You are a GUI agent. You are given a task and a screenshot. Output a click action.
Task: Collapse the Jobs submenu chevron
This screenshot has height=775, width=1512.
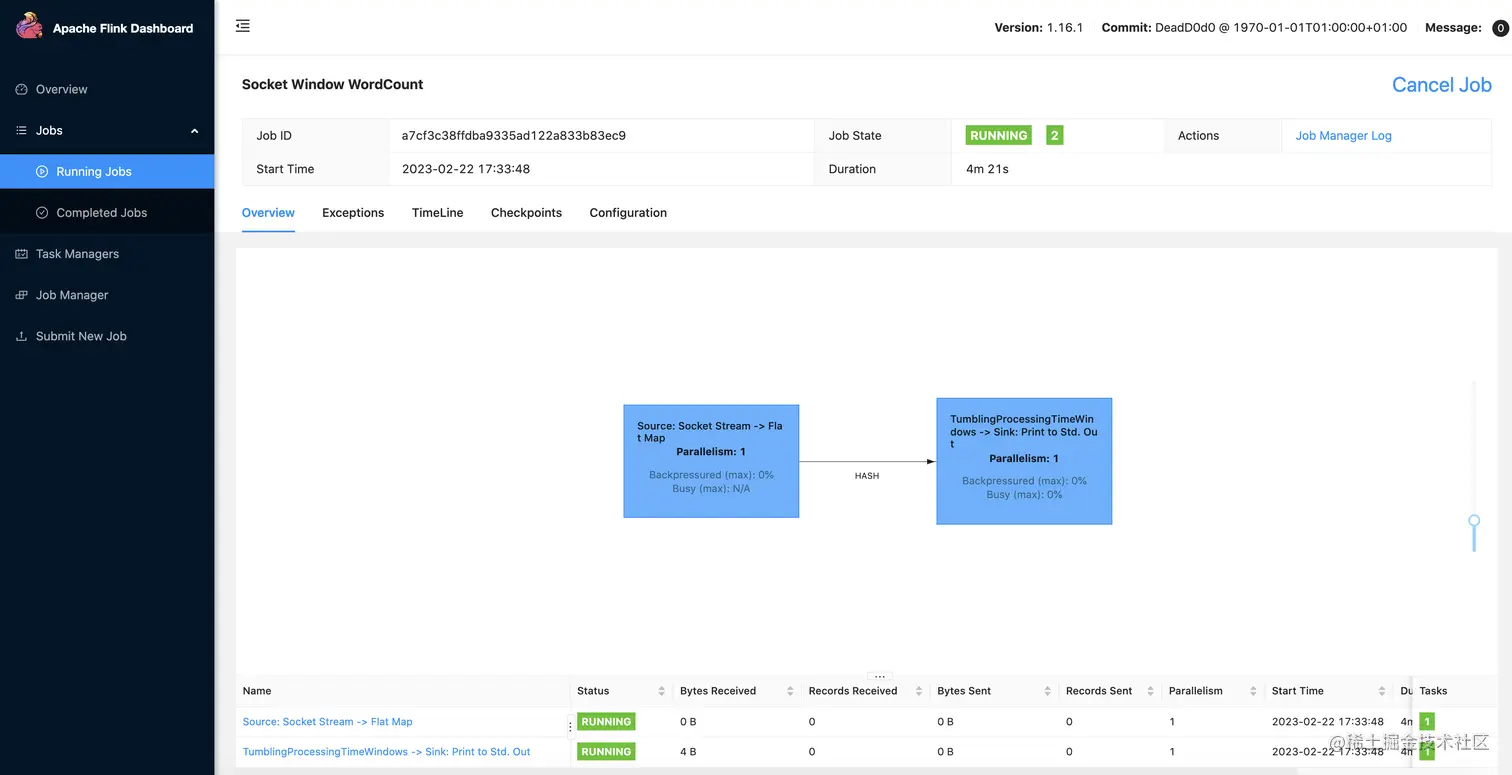(x=194, y=131)
